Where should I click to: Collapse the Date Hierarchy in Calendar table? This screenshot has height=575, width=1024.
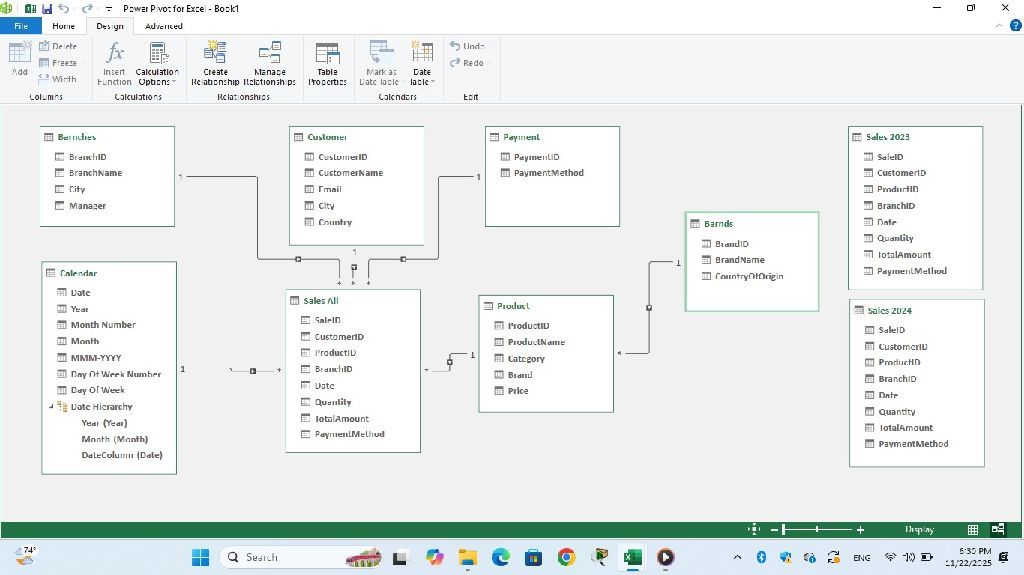52,407
